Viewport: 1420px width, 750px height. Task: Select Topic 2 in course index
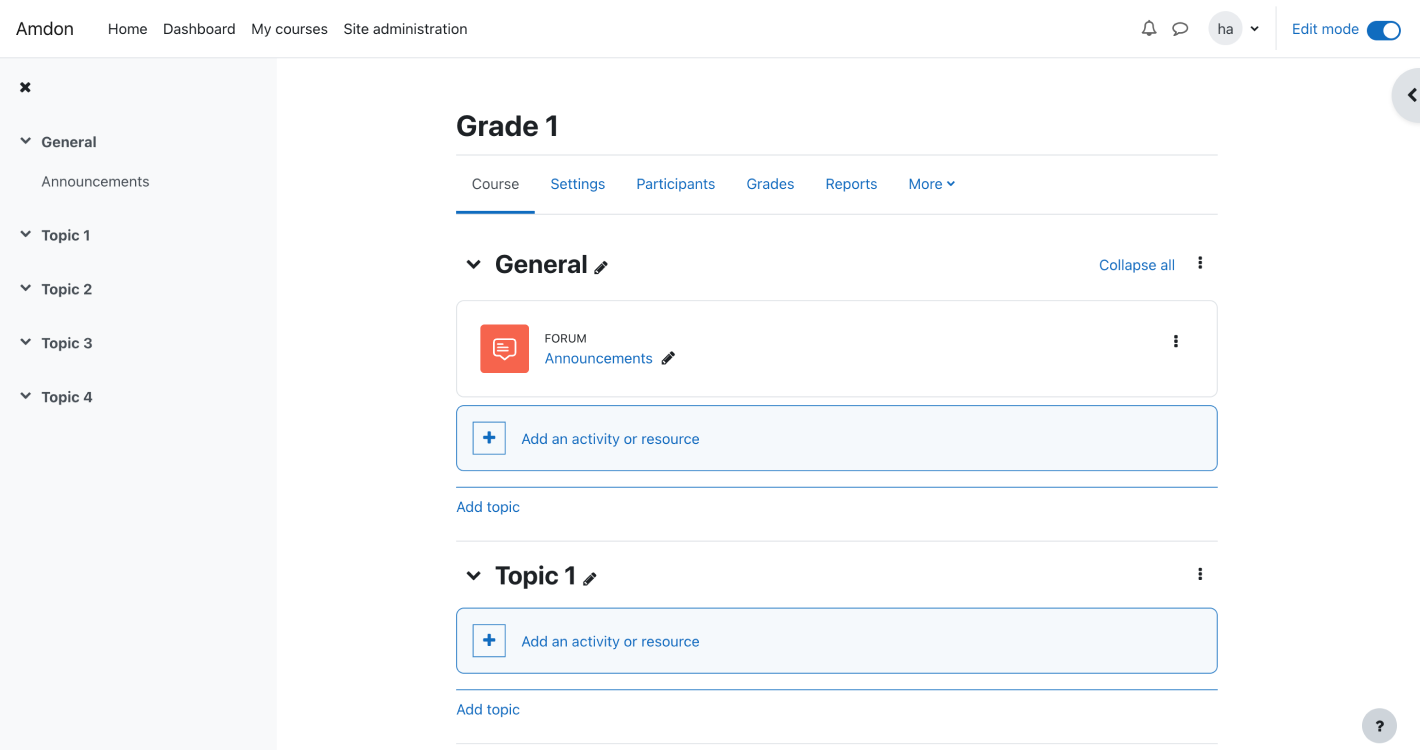[67, 290]
